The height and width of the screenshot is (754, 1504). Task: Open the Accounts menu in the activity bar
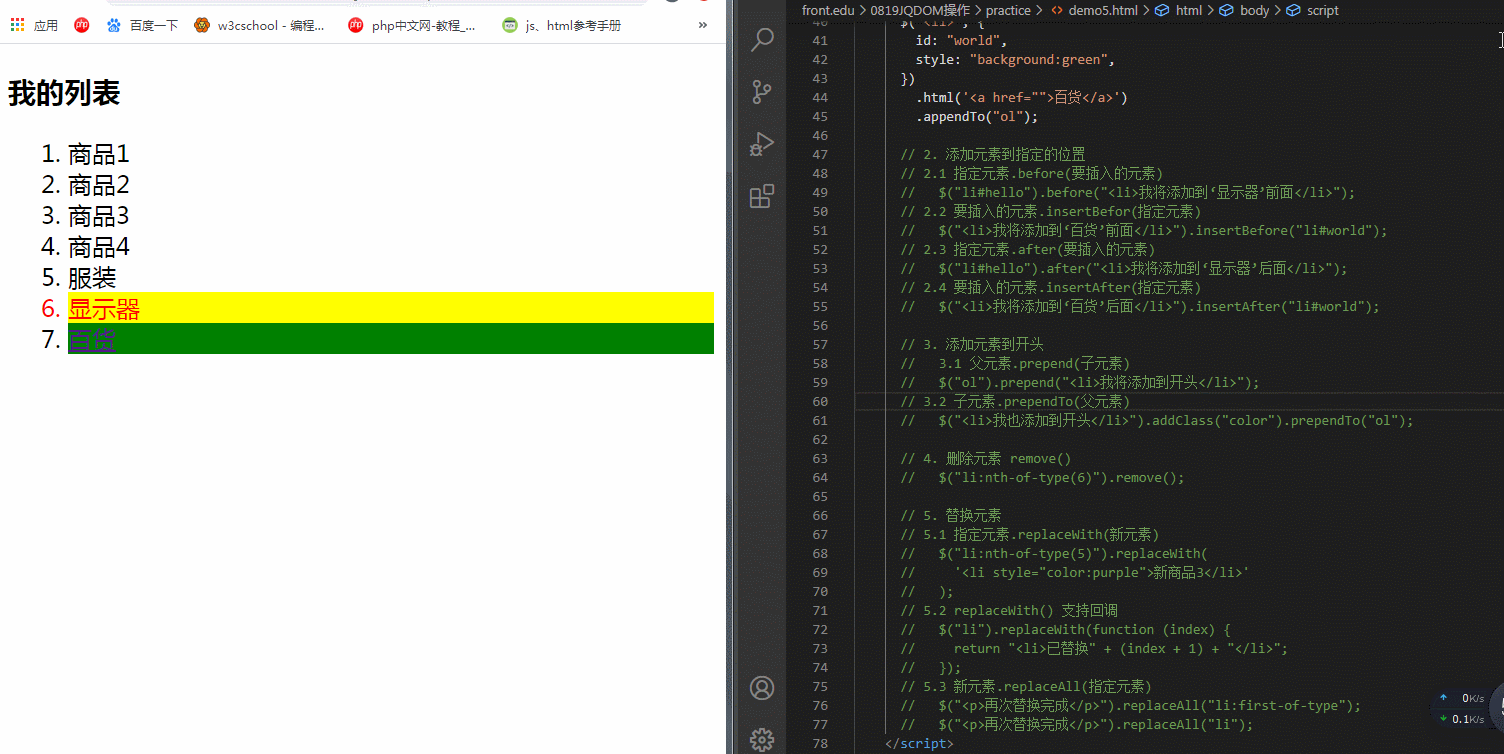pos(762,688)
